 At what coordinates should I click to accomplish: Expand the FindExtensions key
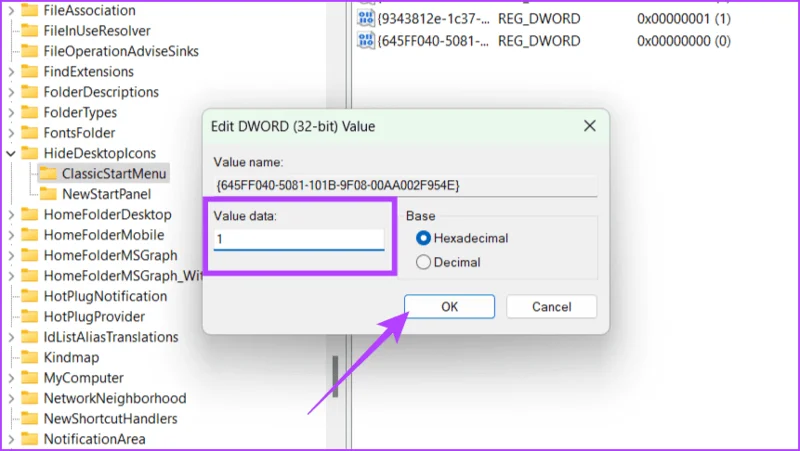11,71
